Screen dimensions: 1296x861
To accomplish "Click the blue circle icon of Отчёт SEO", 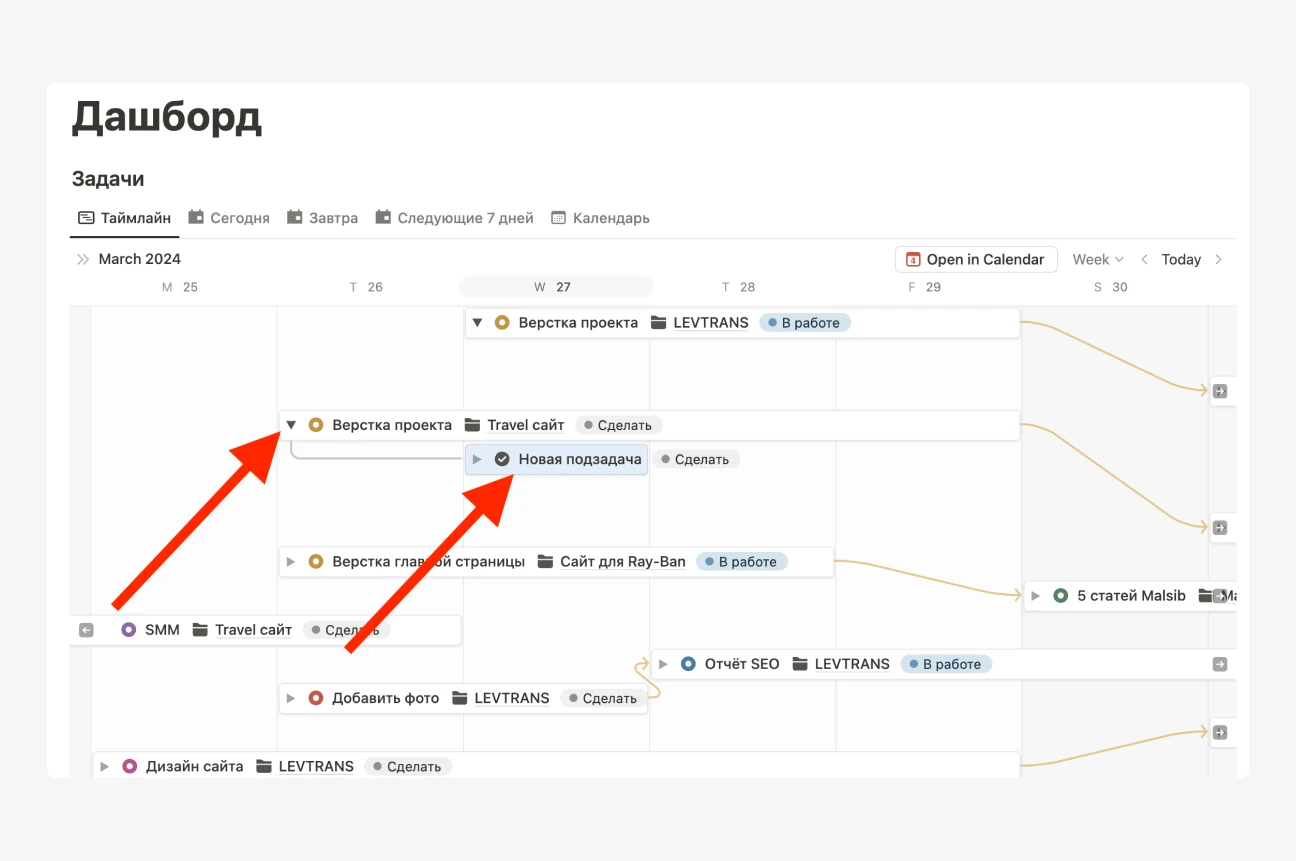I will 688,664.
